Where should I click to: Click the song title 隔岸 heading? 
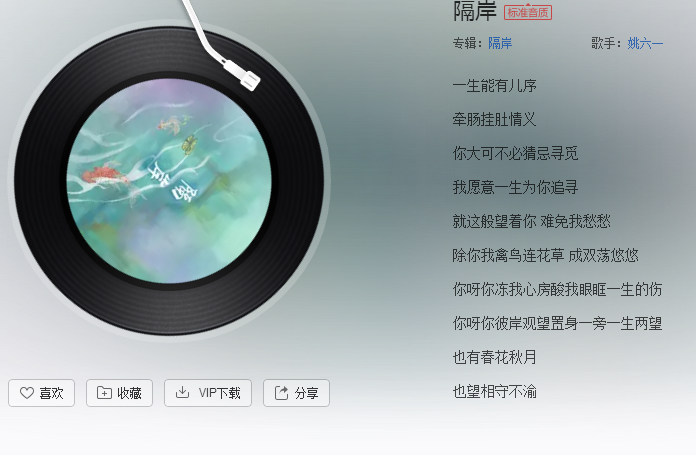[x=475, y=11]
